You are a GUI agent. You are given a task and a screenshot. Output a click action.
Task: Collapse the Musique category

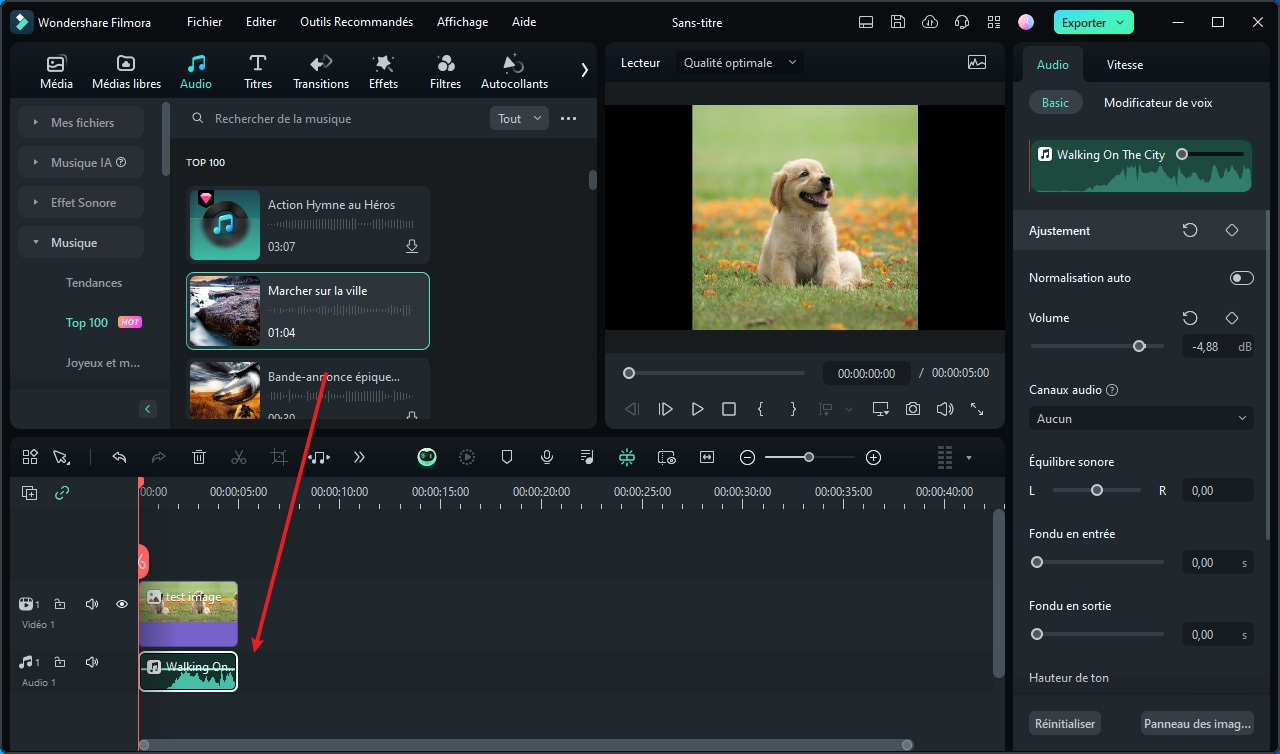pyautogui.click(x=81, y=243)
